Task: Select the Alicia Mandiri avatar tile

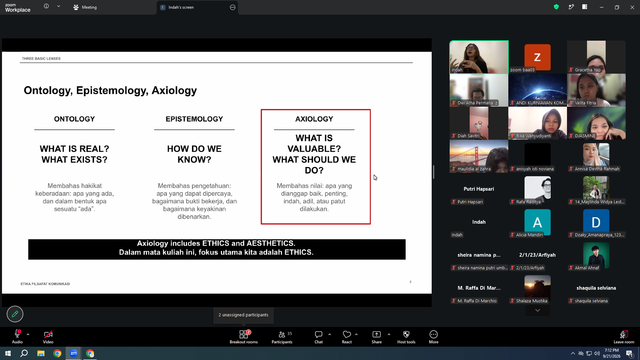Action: (x=537, y=222)
